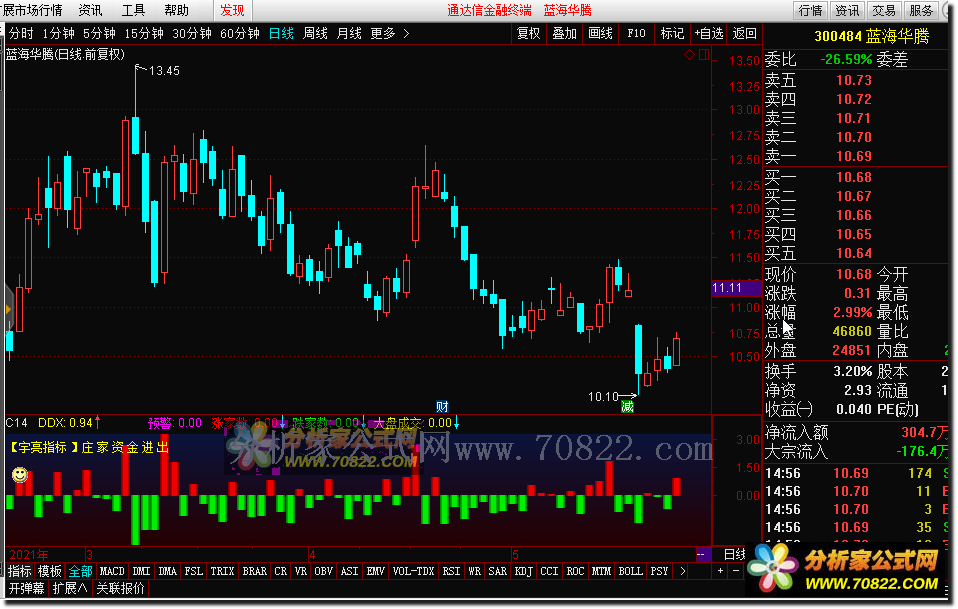The image size is (958, 609).
Task: Click the split-window icon at chart corner
Action: pyautogui.click(x=704, y=55)
